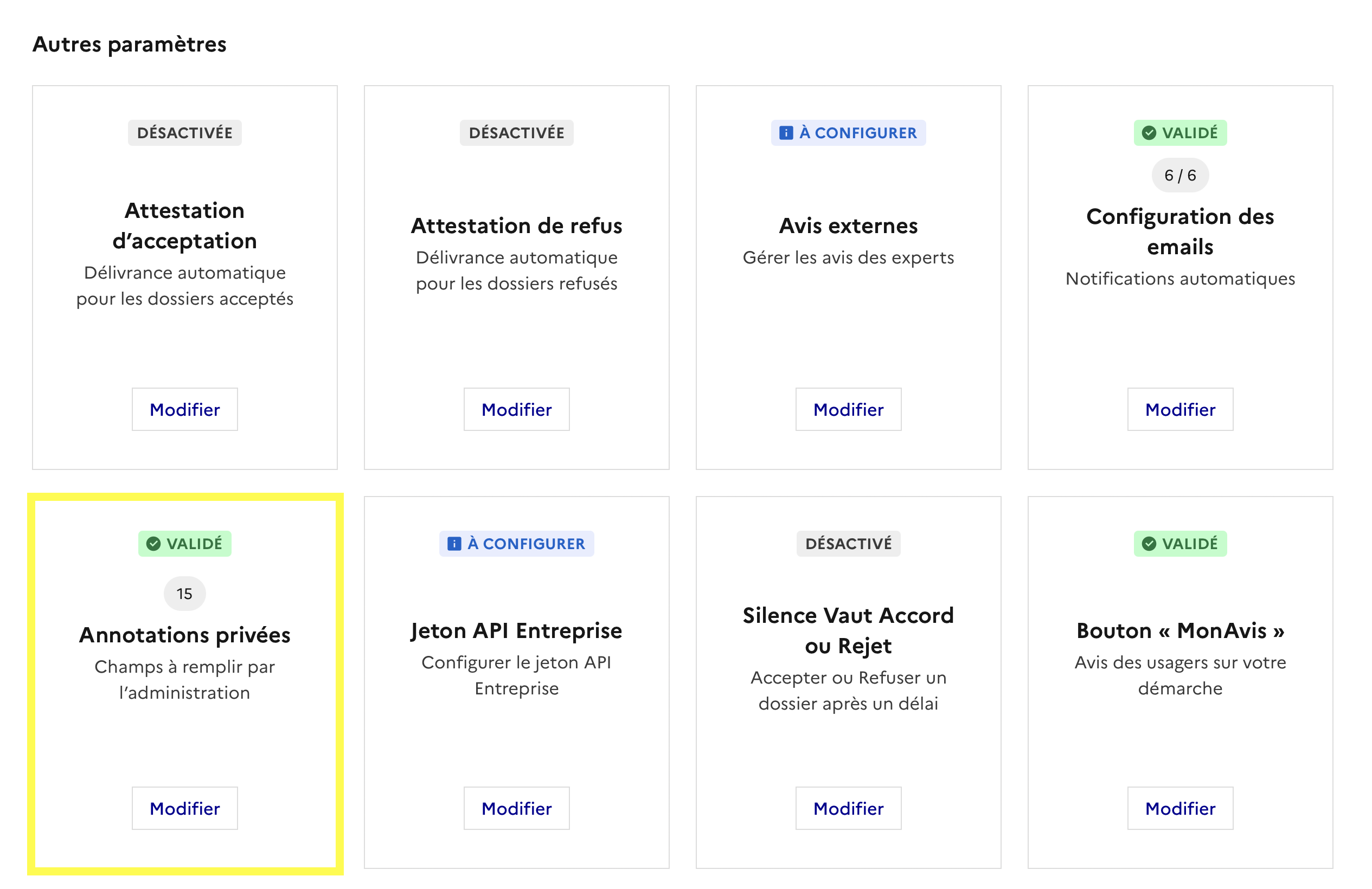The image size is (1372, 889).
Task: Click the info icon on Jeton API Entreprise badge
Action: [x=454, y=544]
